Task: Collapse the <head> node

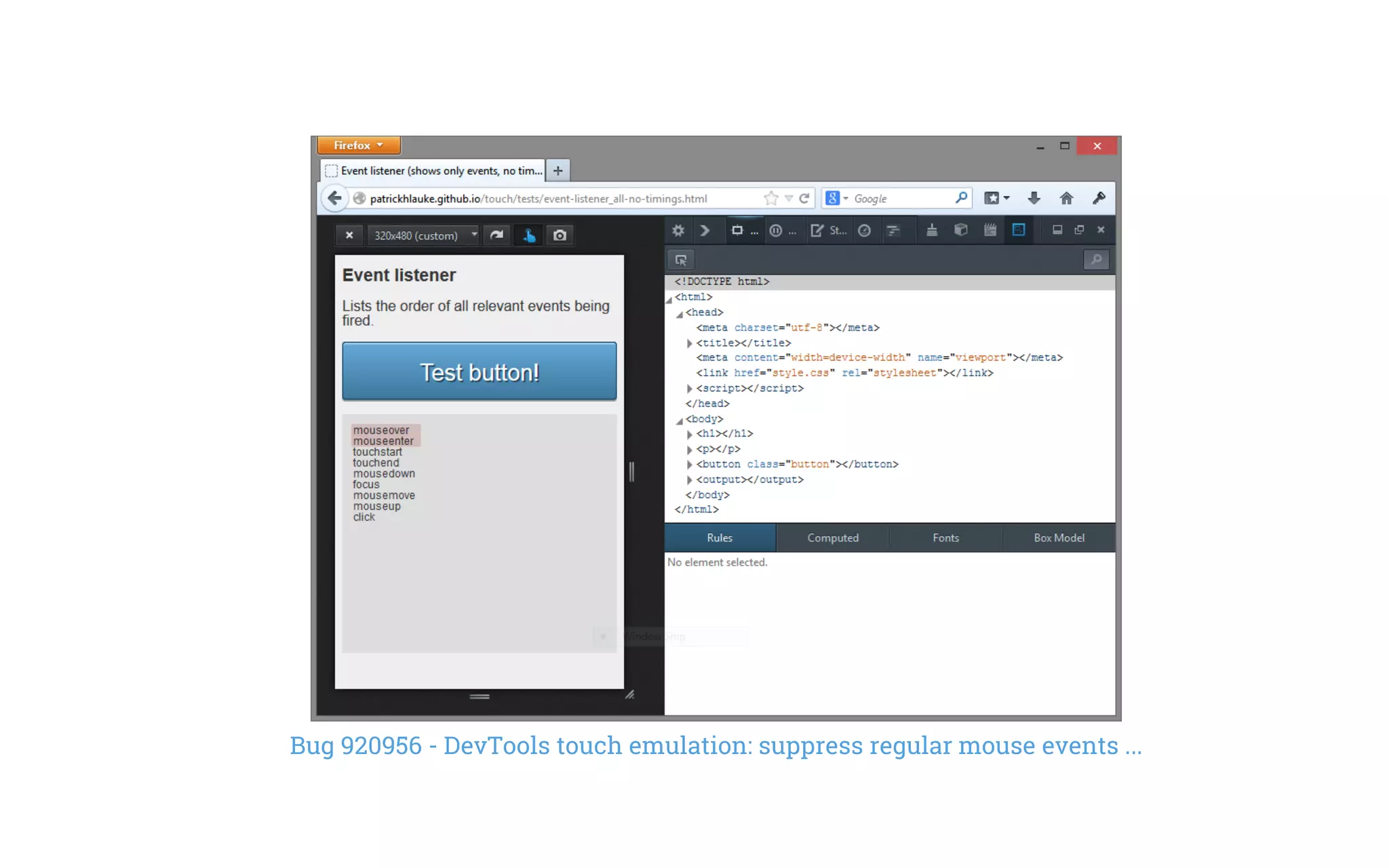Action: point(680,314)
